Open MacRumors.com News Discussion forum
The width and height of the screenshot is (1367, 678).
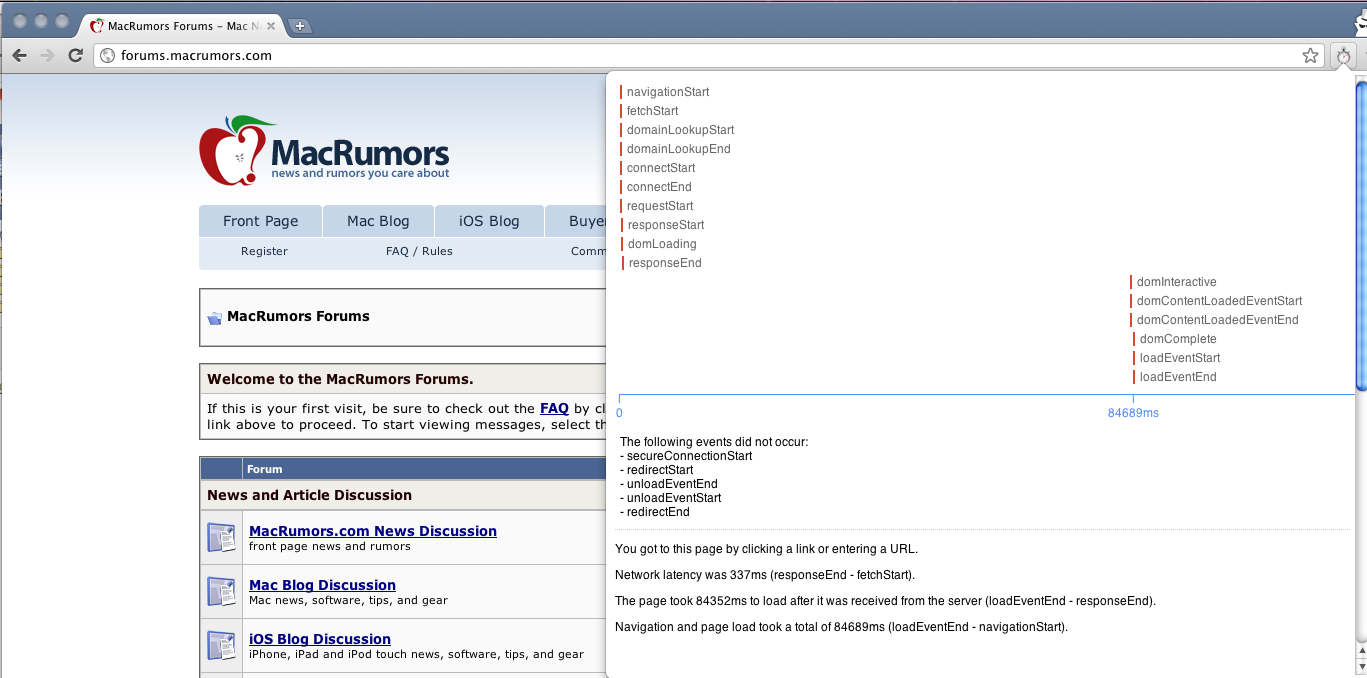tap(373, 531)
